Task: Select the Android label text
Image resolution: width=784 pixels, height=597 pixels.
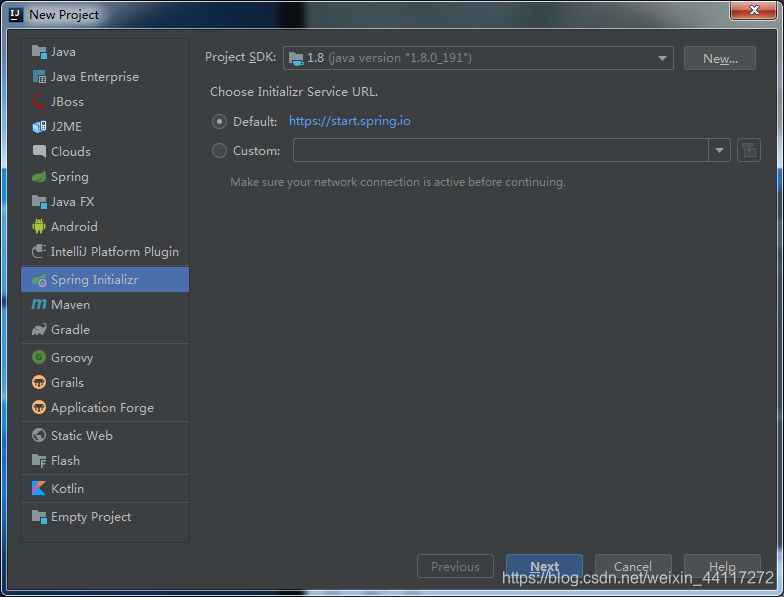Action: 74,226
